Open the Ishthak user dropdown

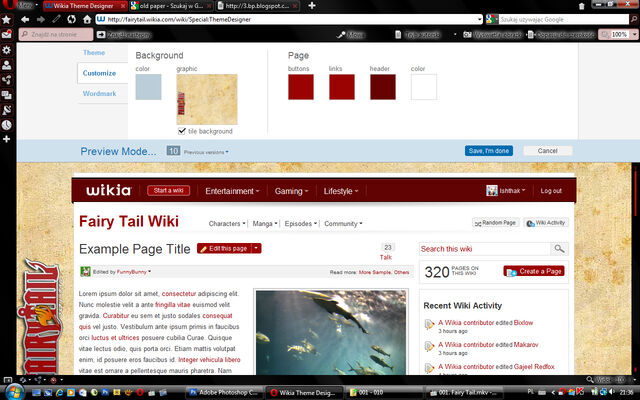pos(506,191)
